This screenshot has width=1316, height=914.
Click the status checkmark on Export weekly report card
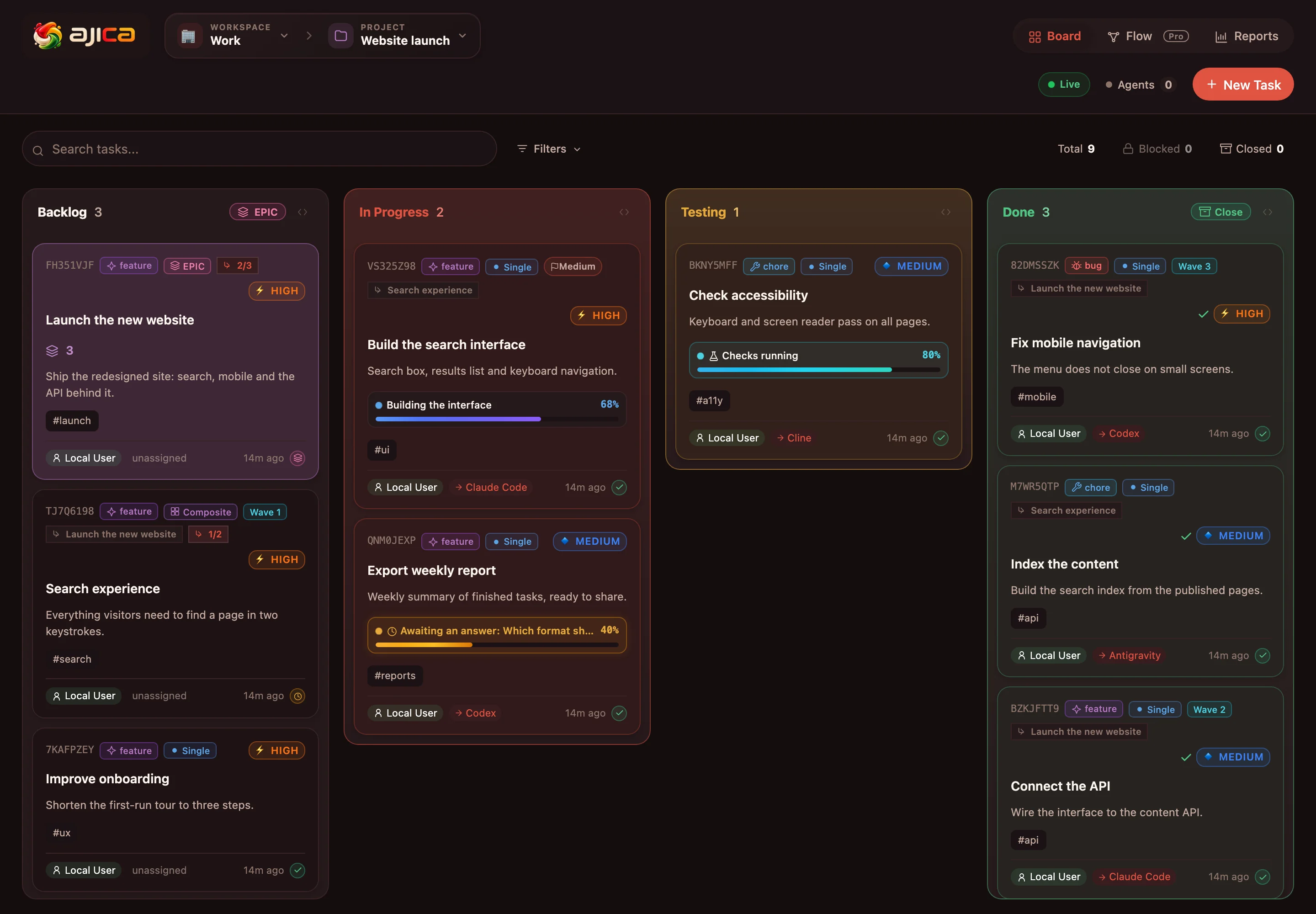tap(619, 713)
